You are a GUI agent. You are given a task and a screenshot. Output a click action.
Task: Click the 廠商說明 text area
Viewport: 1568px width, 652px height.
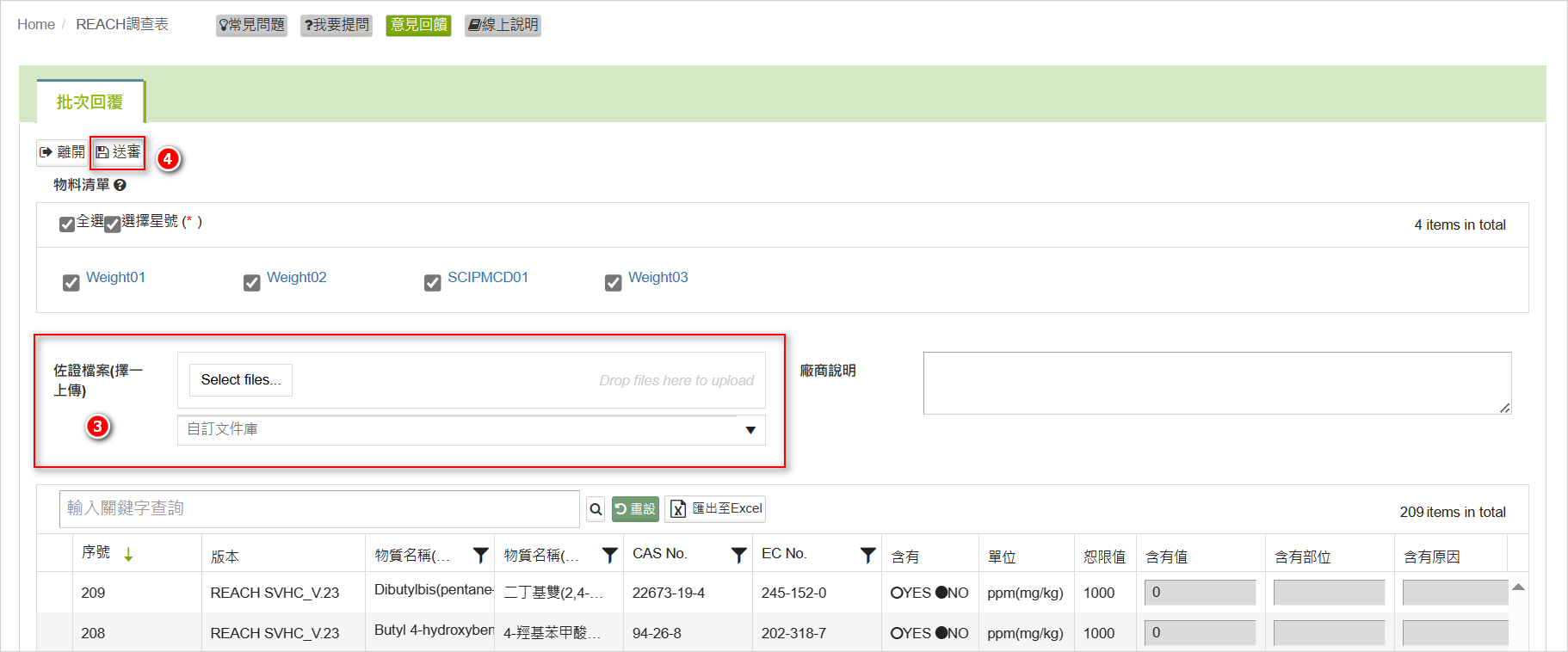click(x=1218, y=383)
